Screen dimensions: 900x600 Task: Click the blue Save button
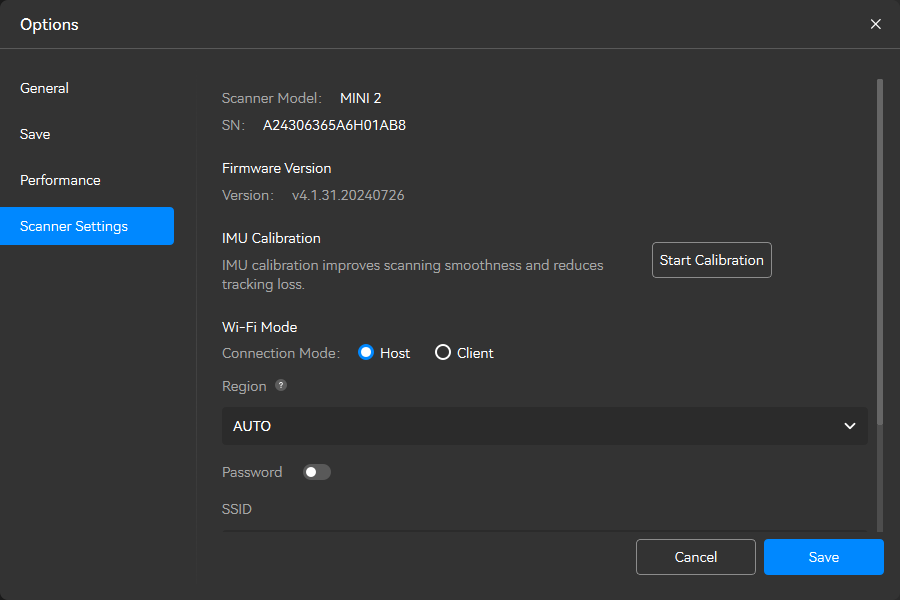pyautogui.click(x=823, y=557)
